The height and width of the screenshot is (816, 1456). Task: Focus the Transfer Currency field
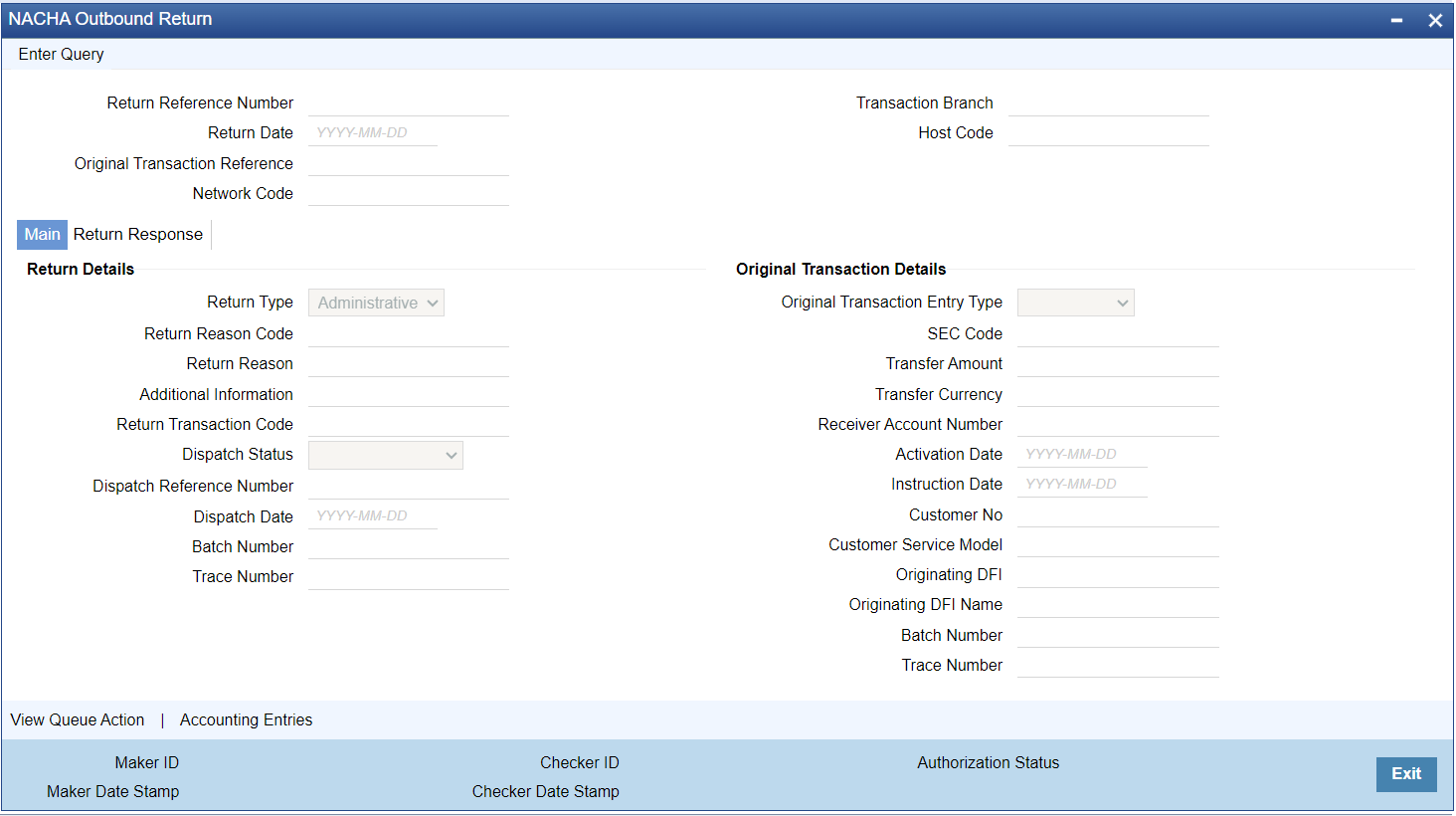point(1118,394)
